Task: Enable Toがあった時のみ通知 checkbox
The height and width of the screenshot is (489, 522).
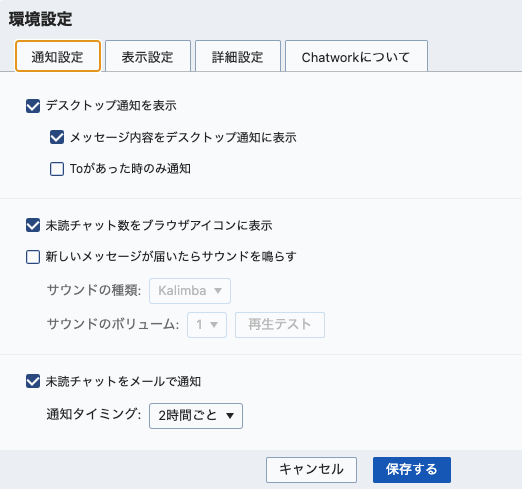Action: click(57, 169)
